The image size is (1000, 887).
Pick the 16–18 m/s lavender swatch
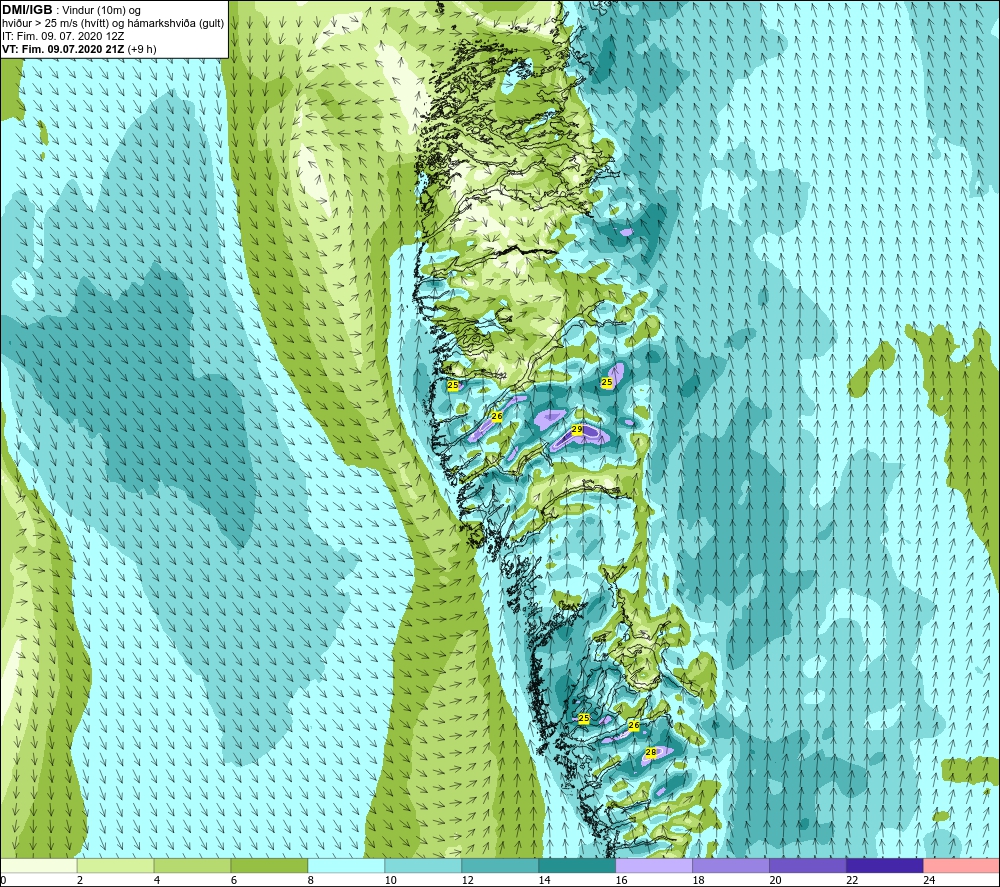[x=654, y=865]
